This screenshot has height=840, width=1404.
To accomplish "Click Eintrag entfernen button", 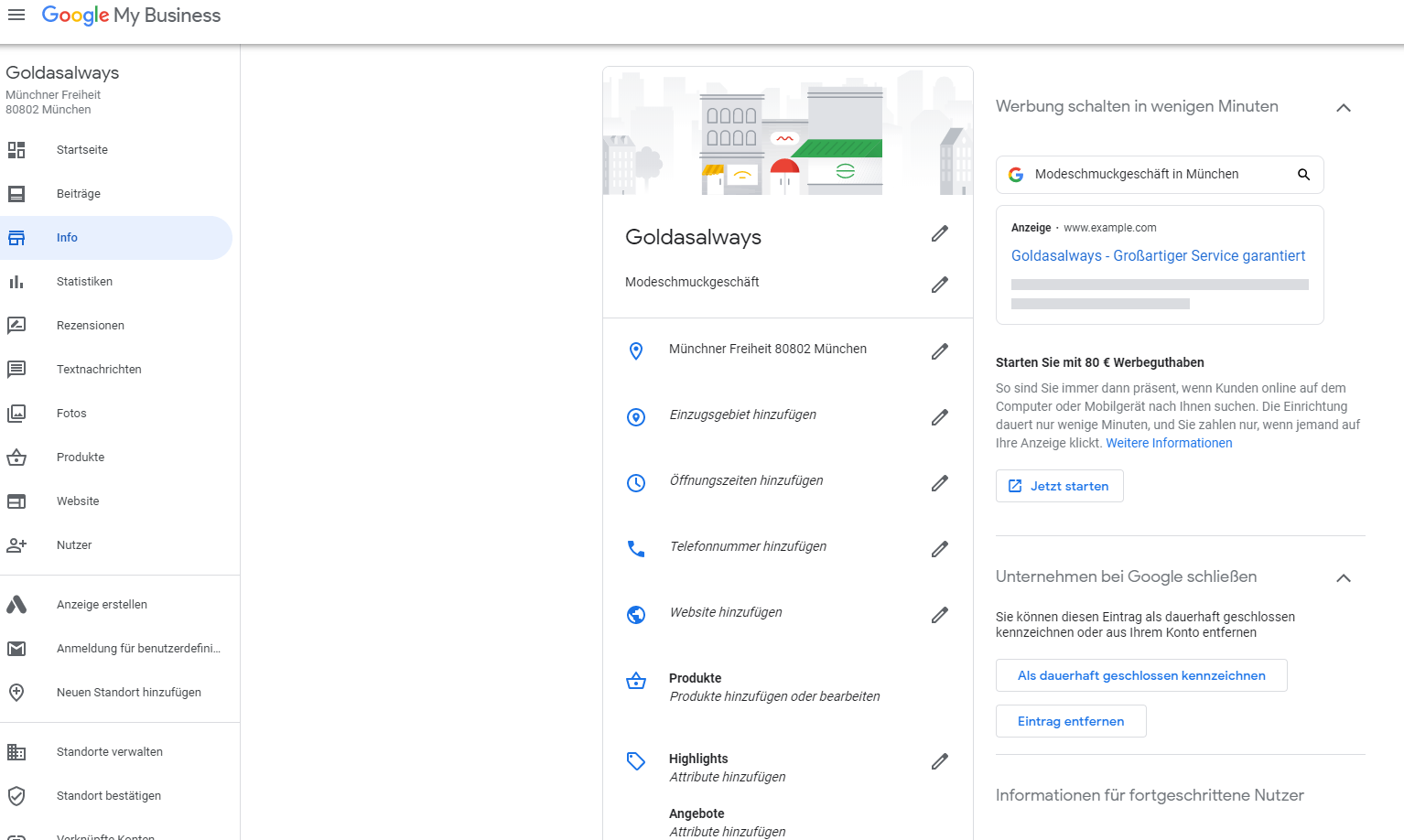I will click(1071, 721).
